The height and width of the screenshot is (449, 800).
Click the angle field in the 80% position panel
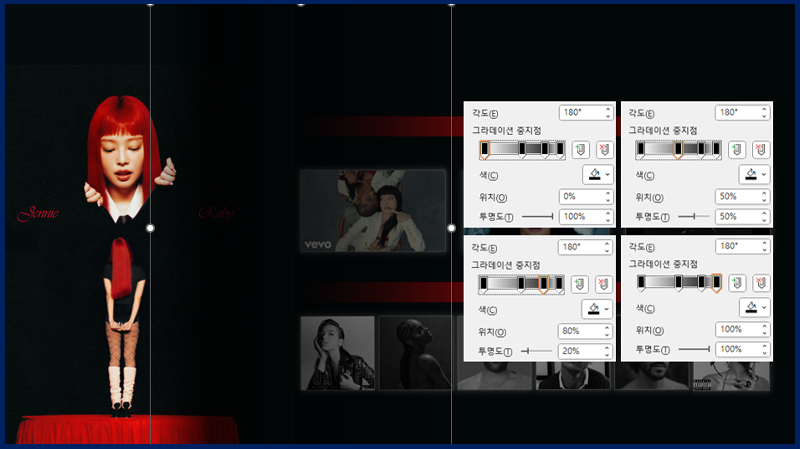(x=584, y=247)
